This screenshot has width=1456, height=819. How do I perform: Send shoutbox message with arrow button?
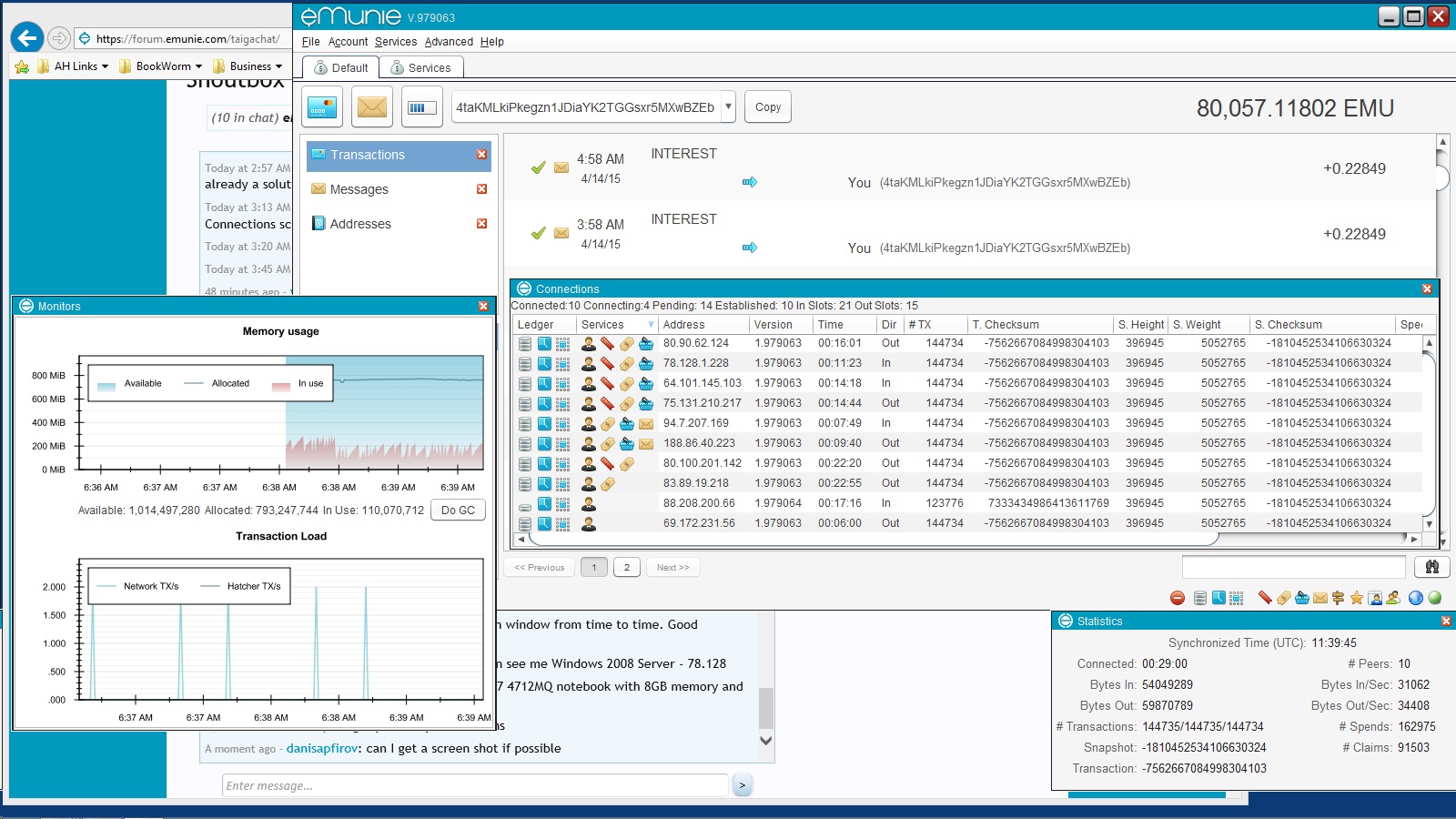point(743,784)
